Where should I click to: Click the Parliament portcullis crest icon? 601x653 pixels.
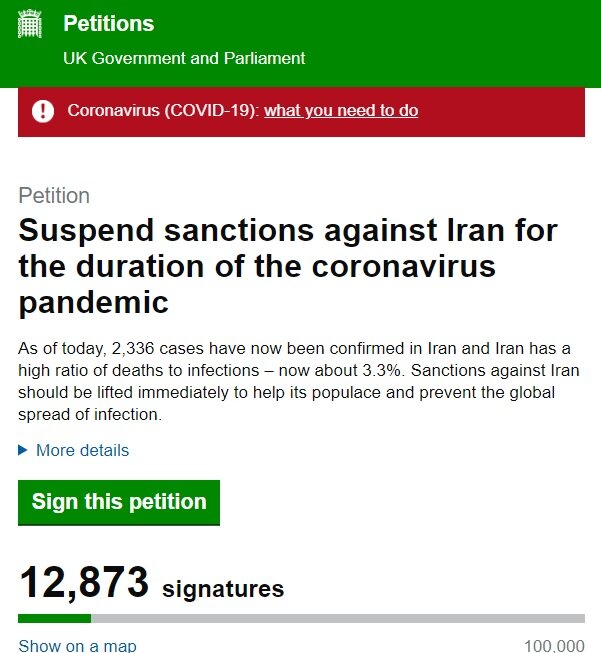pyautogui.click(x=30, y=24)
